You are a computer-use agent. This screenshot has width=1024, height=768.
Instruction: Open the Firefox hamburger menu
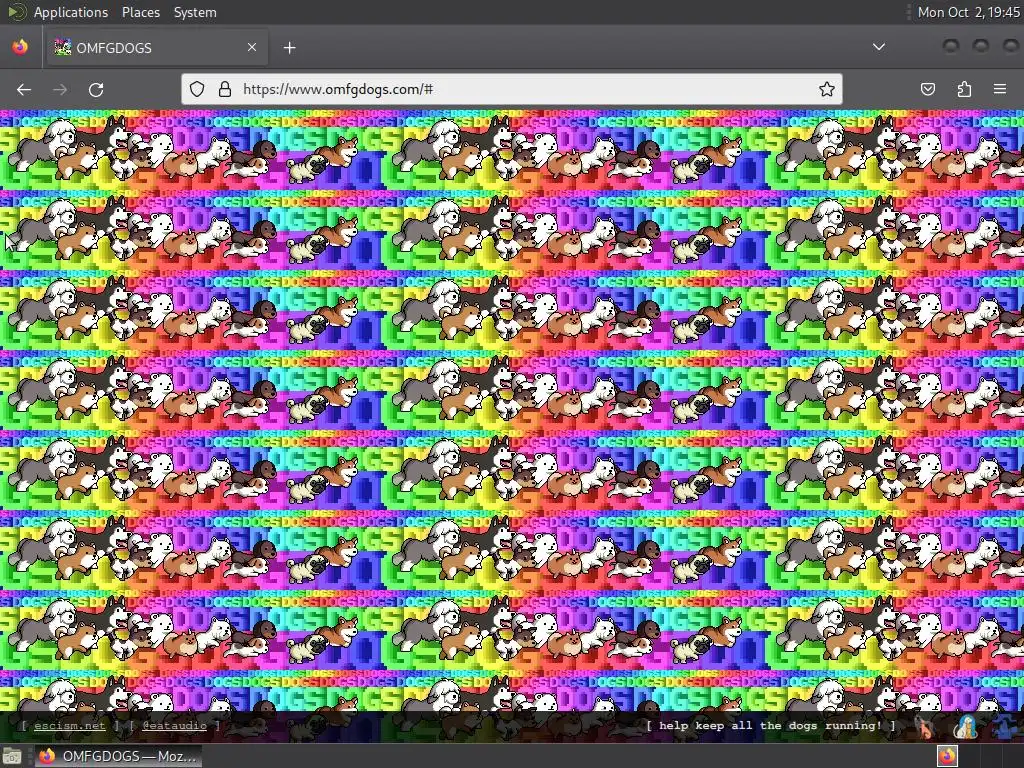click(x=1000, y=89)
